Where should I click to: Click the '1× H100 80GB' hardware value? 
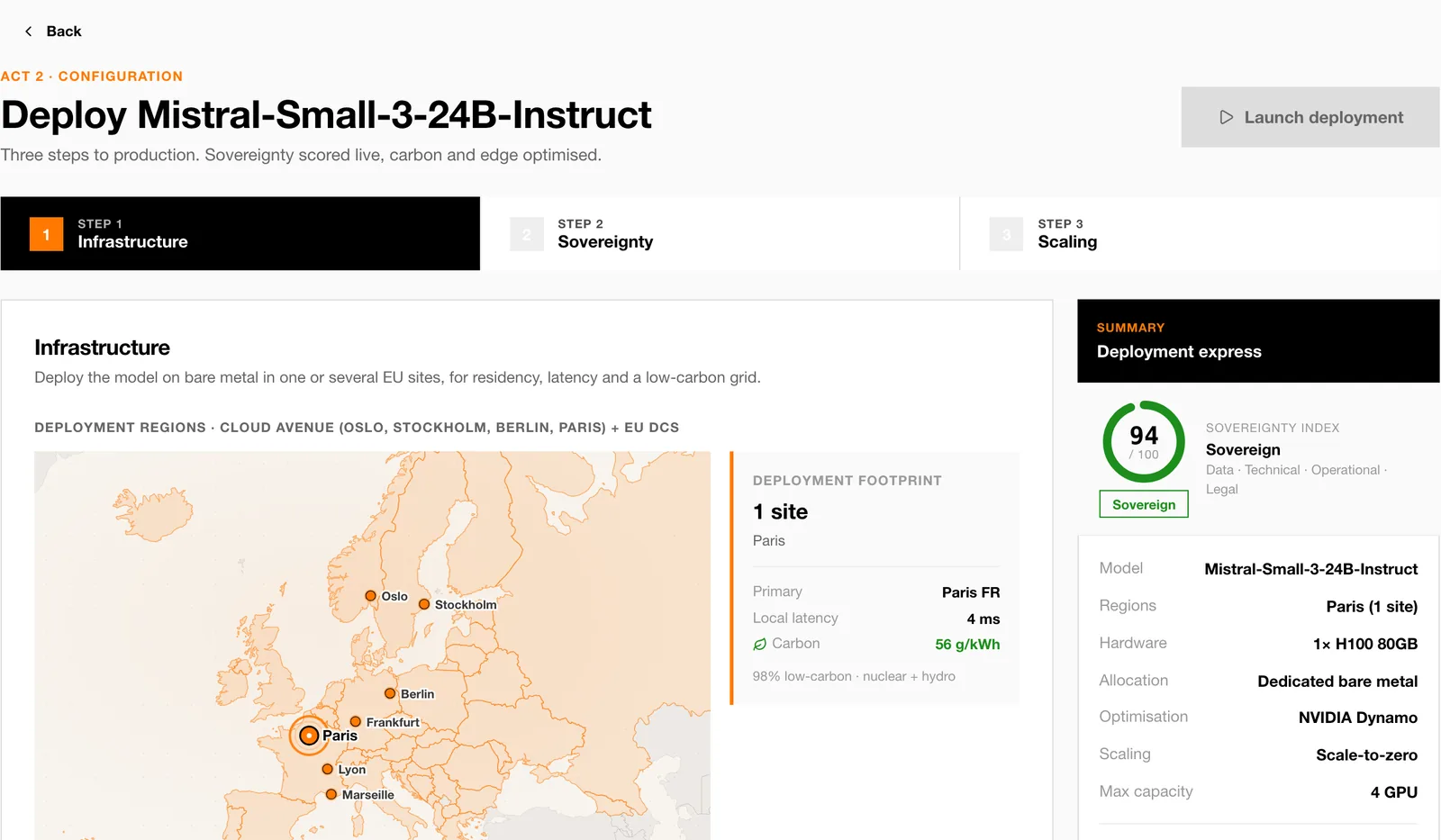[1365, 644]
